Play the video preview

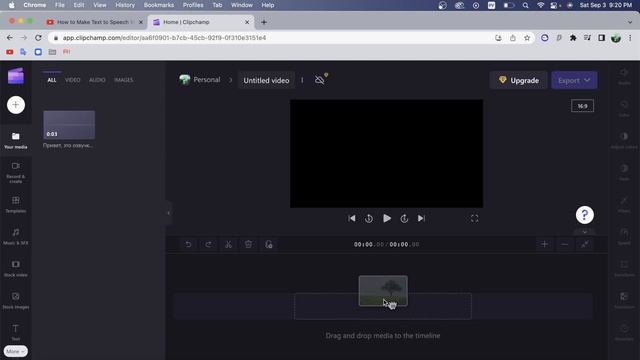387,218
